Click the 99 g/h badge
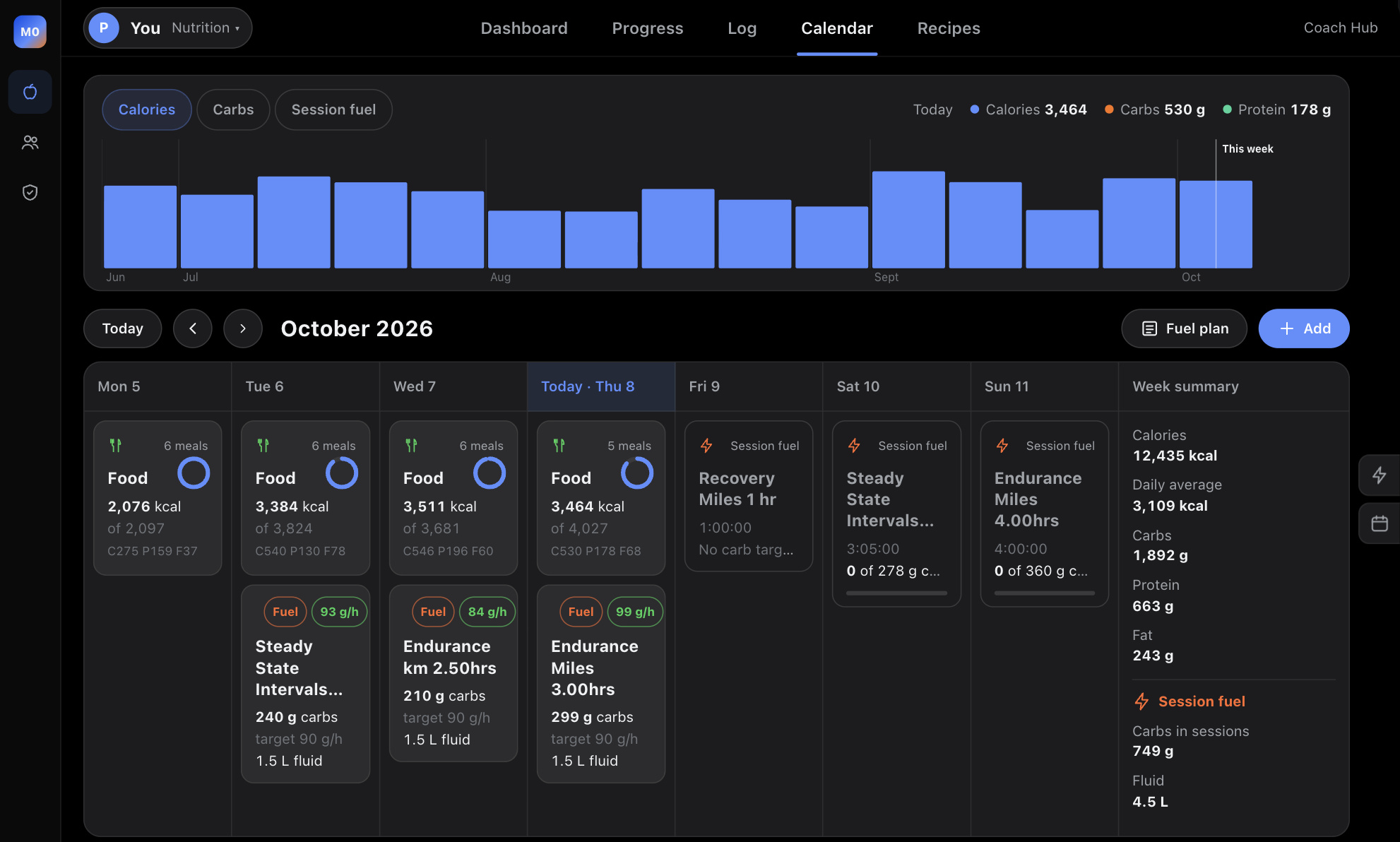The height and width of the screenshot is (842, 1400). pos(635,612)
